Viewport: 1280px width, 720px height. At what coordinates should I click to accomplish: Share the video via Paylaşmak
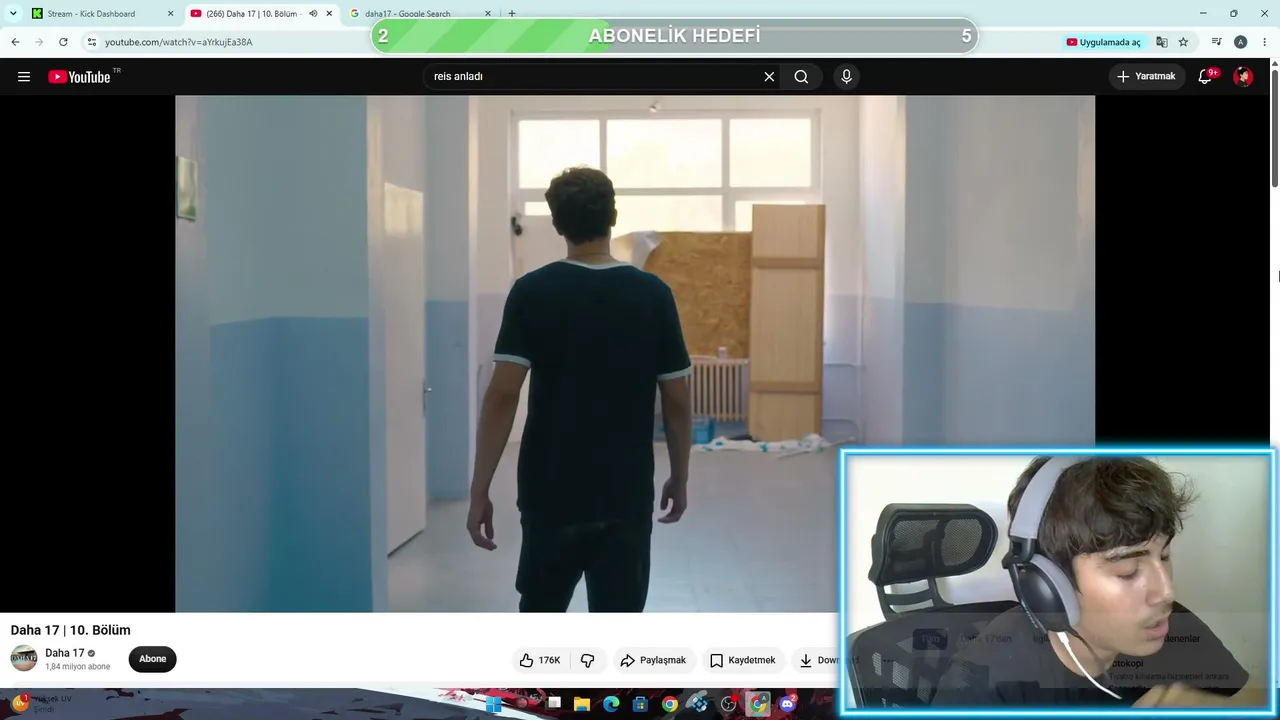653,660
